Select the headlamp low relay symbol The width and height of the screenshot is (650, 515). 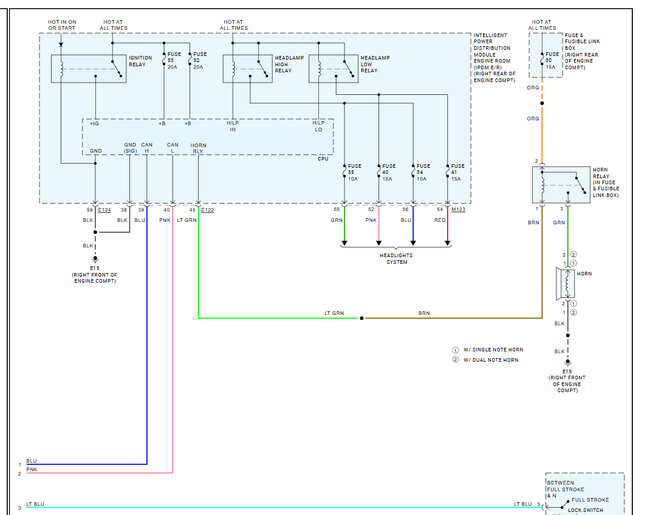pos(333,68)
